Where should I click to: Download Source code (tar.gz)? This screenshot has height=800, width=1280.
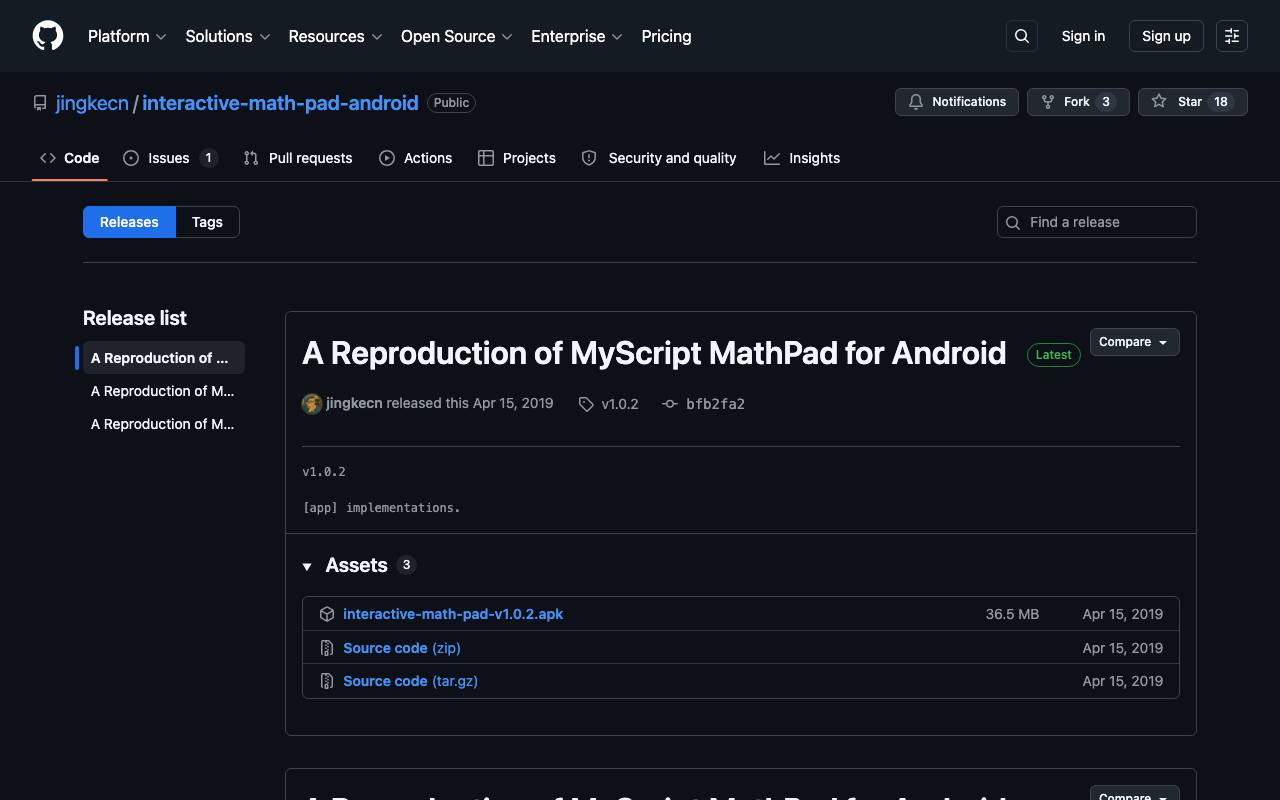click(410, 681)
